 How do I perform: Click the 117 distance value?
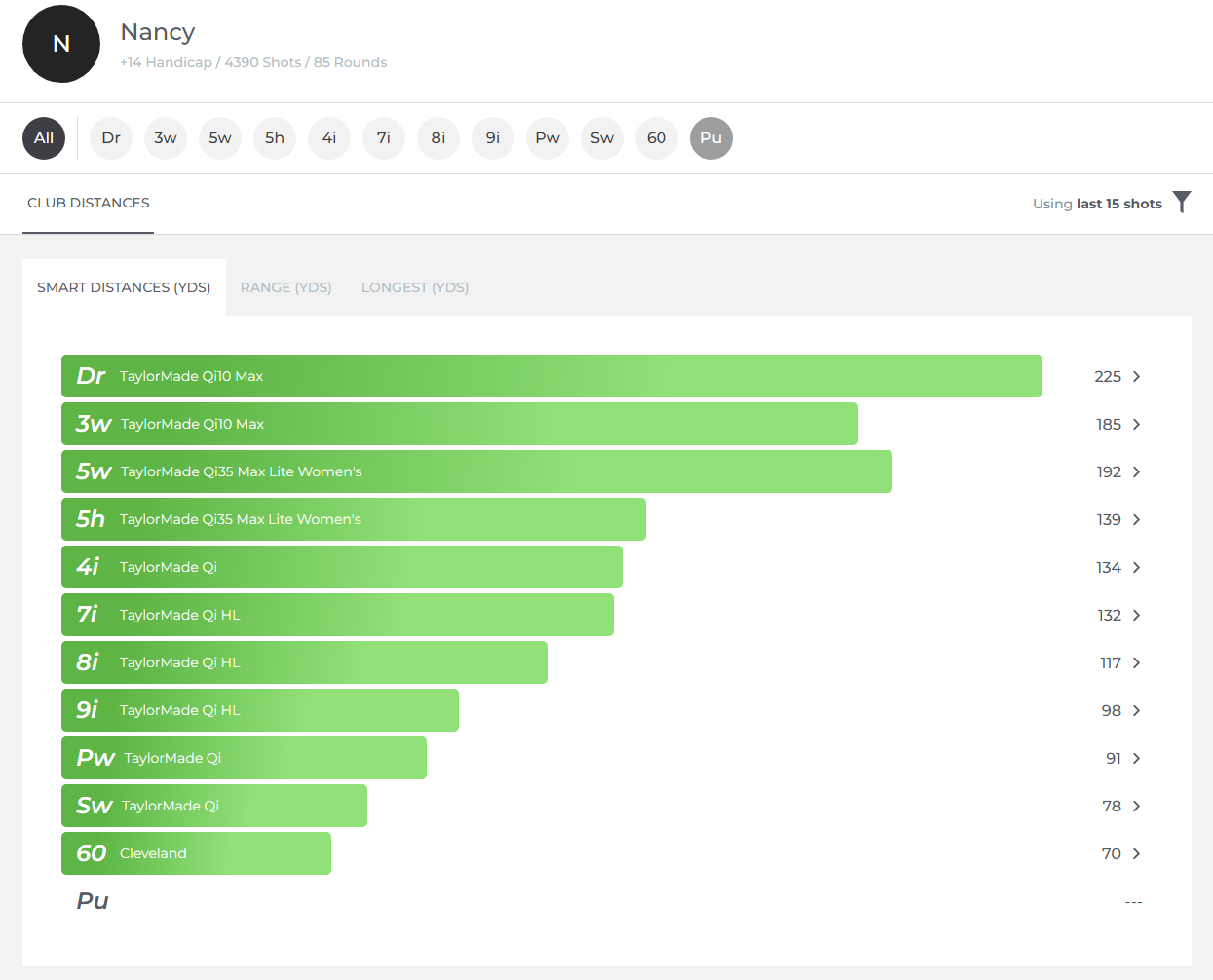[x=1111, y=662]
